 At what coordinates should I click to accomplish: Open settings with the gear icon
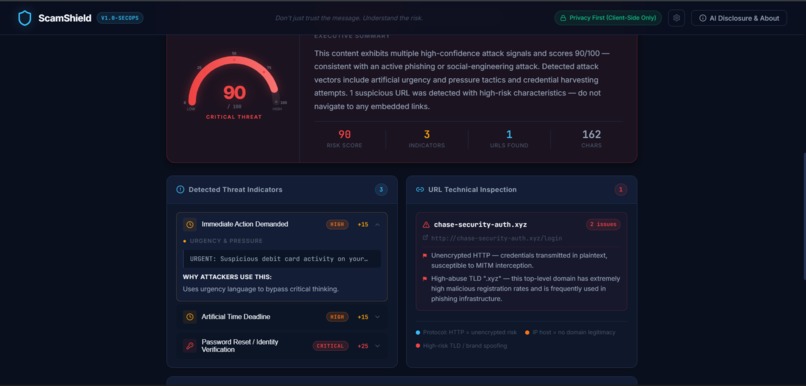click(676, 18)
